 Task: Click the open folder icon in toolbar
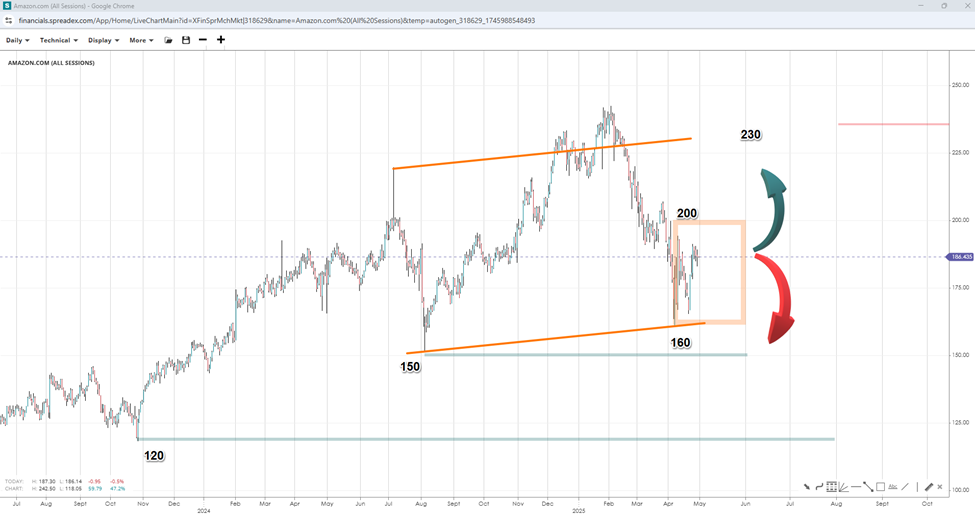click(x=169, y=40)
